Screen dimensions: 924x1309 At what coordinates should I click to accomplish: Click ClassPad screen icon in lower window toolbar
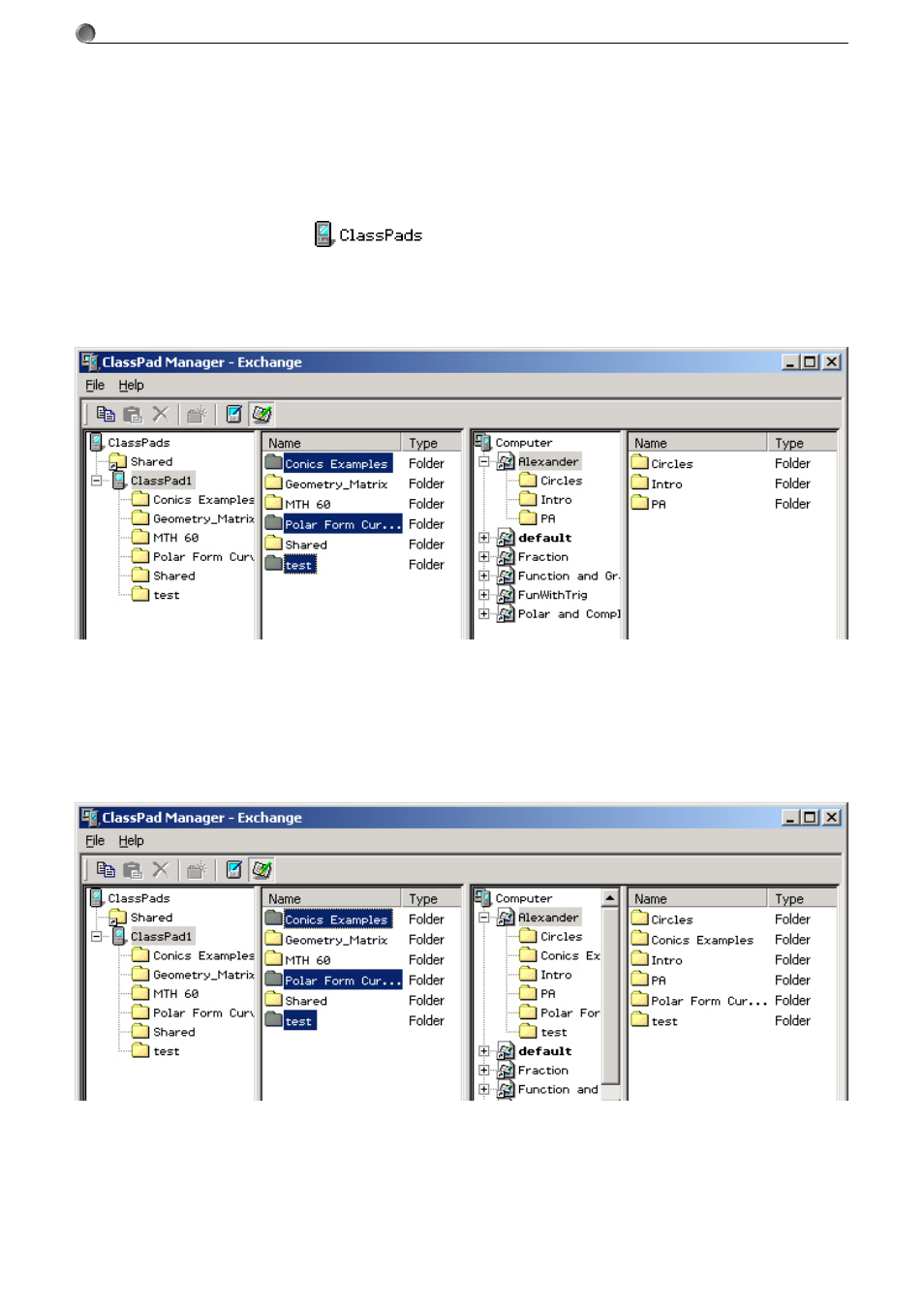point(233,870)
